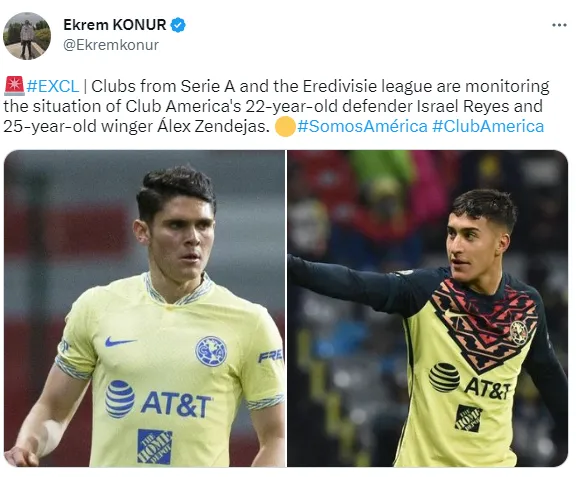Open the #SomosAmérica hashtag
The image size is (576, 477).
(x=362, y=126)
